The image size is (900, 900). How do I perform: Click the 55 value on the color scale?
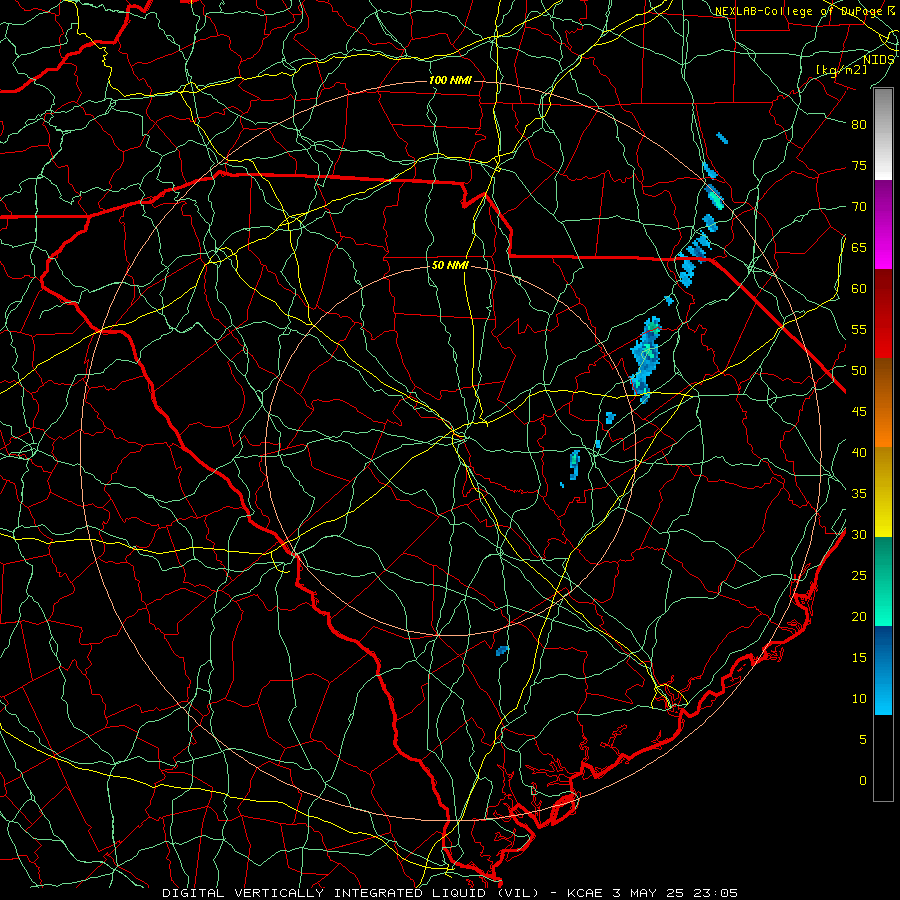(859, 329)
